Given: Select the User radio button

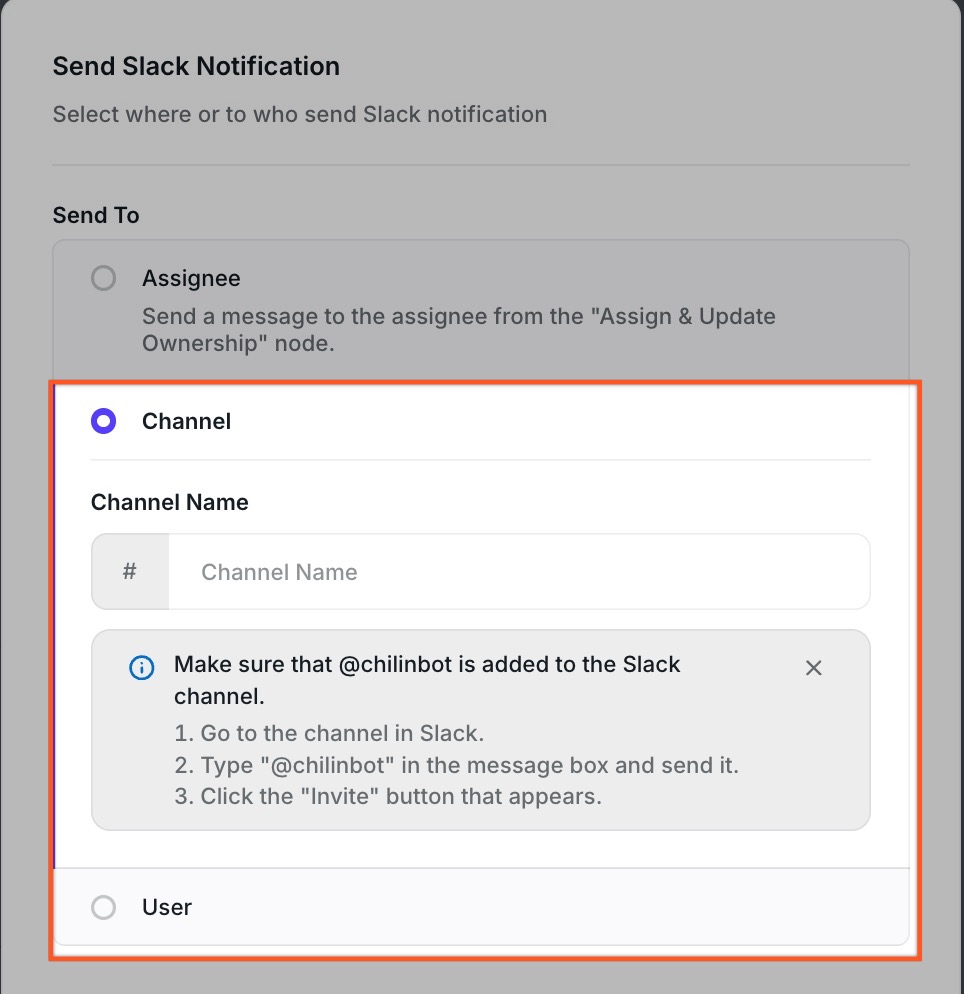Looking at the screenshot, I should coord(104,907).
